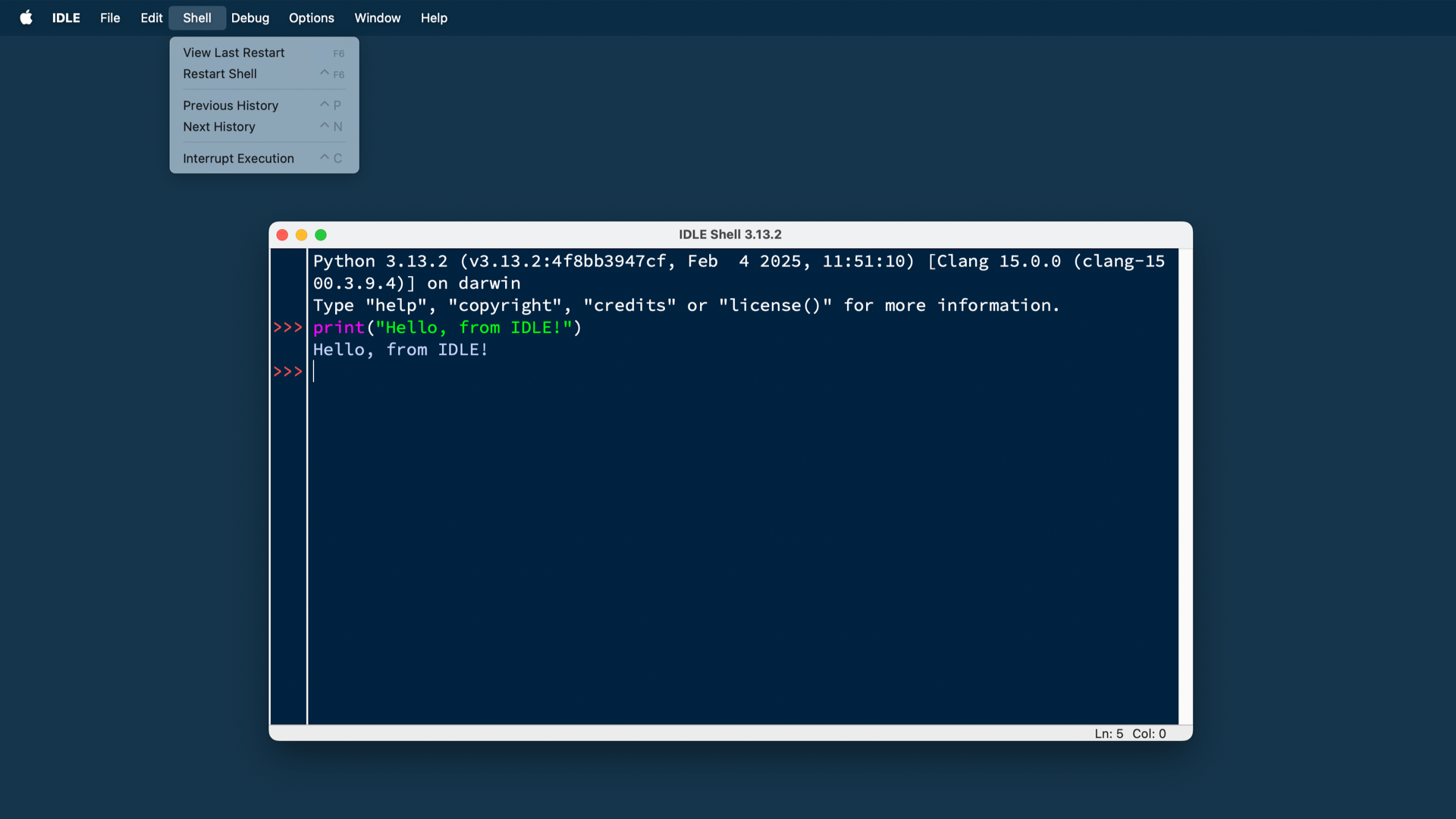Select Next History
This screenshot has width=1456, height=819.
click(x=219, y=127)
